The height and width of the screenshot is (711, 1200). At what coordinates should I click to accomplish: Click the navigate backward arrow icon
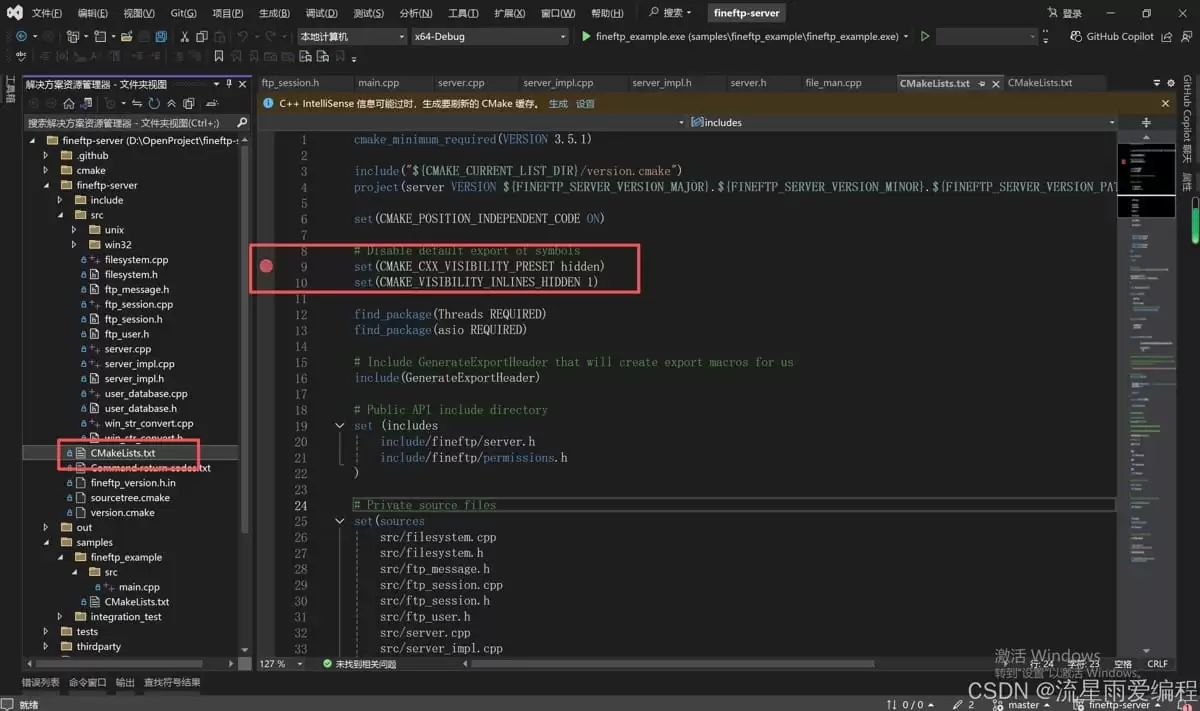pyautogui.click(x=21, y=36)
